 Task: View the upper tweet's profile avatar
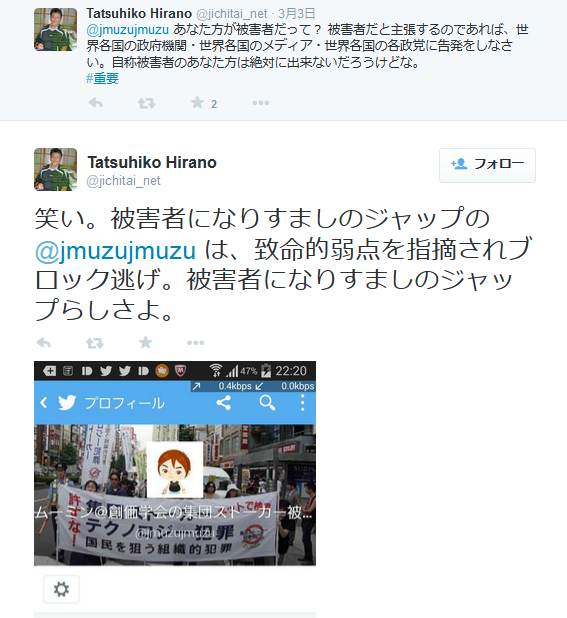click(x=55, y=29)
